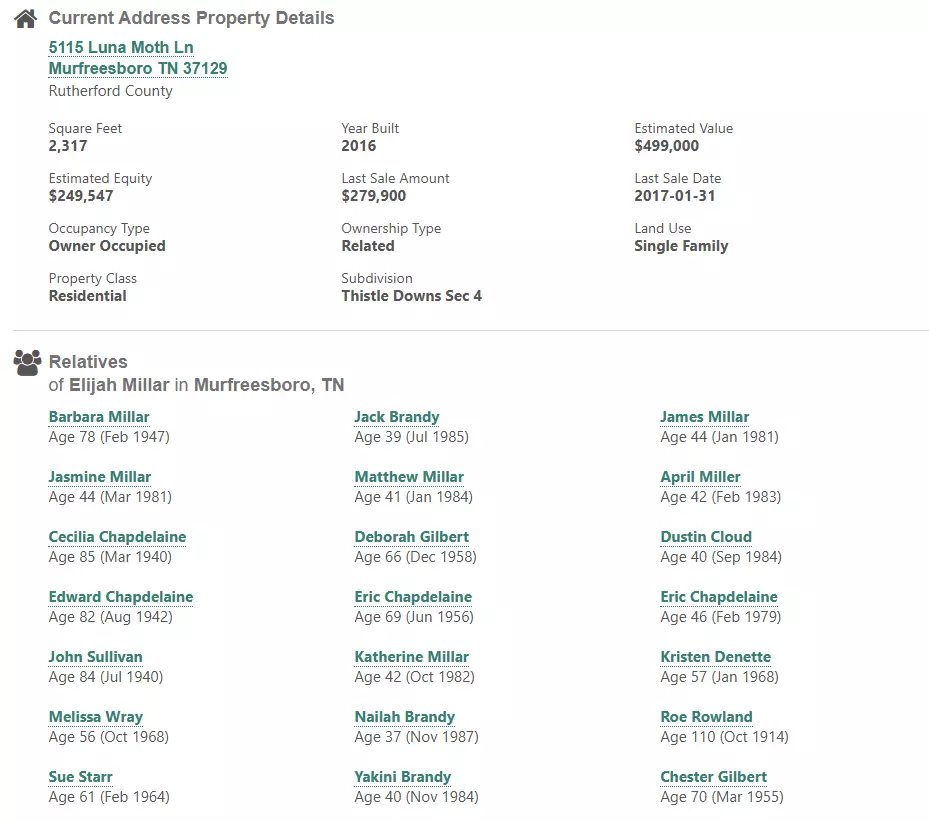The width and height of the screenshot is (929, 821).
Task: Select the estimated value $499,000
Action: pos(667,146)
